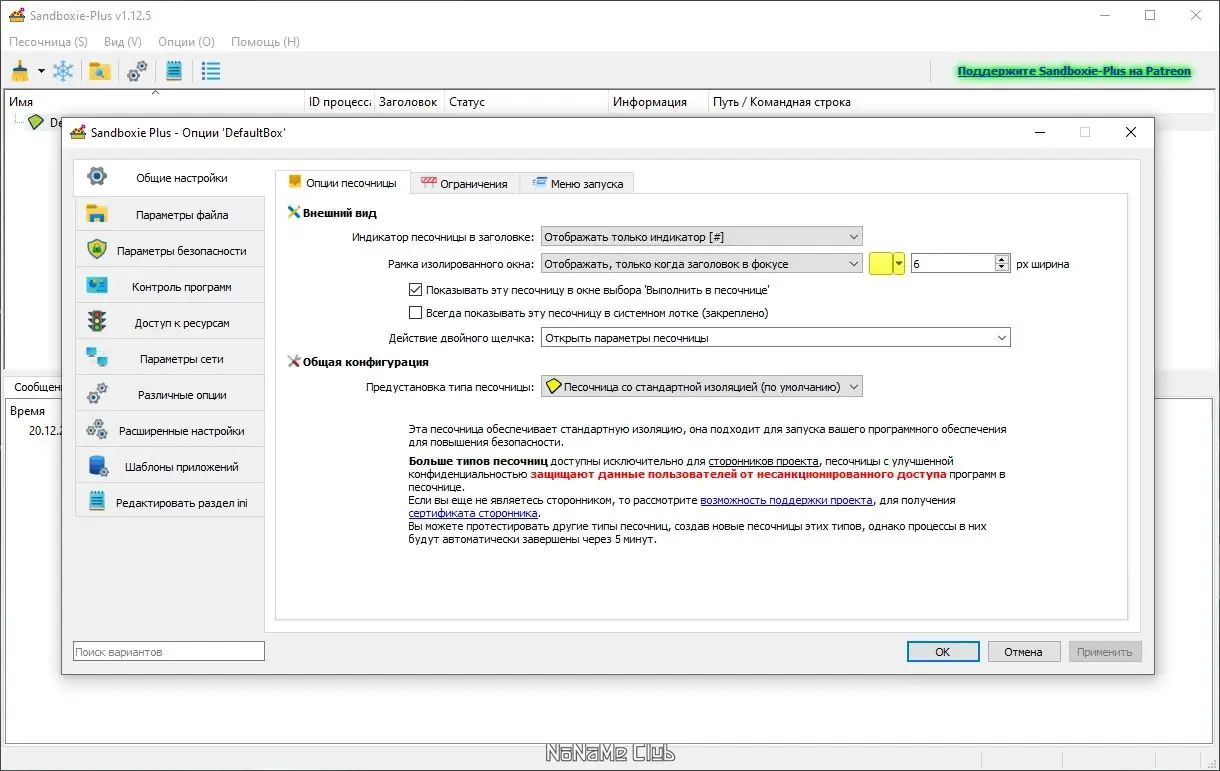Open the gears settings icon in toolbar
Image resolution: width=1220 pixels, height=771 pixels.
point(137,71)
